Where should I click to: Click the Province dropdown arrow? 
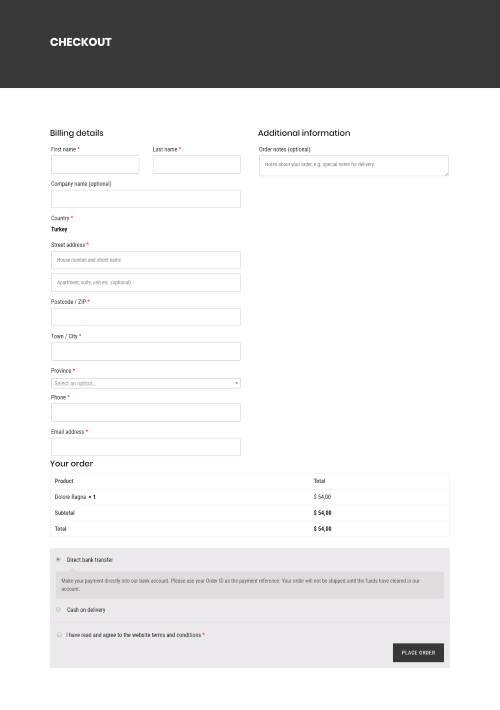(x=236, y=384)
